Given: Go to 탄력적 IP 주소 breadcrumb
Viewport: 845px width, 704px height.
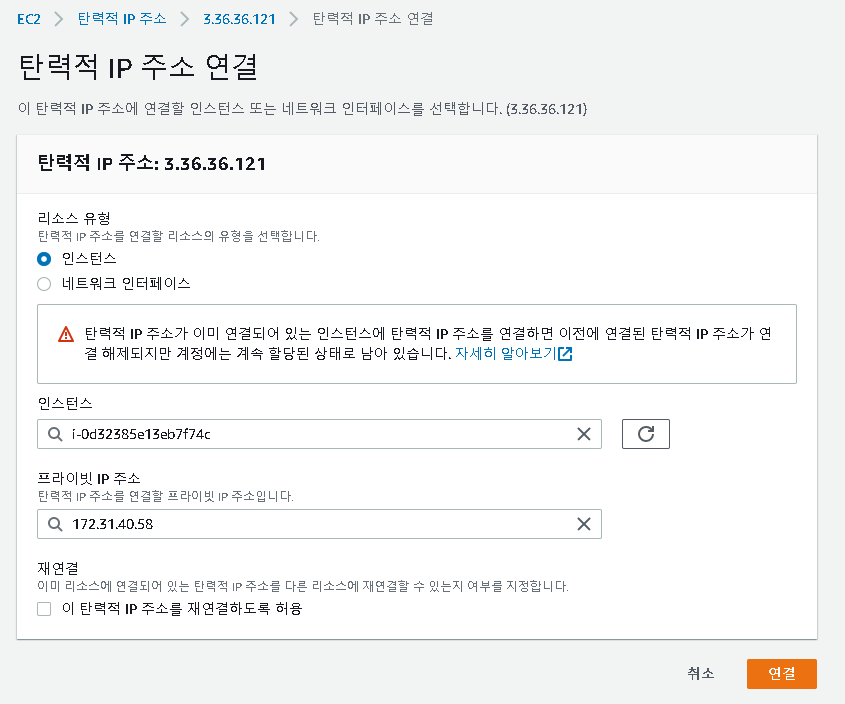Looking at the screenshot, I should [122, 19].
